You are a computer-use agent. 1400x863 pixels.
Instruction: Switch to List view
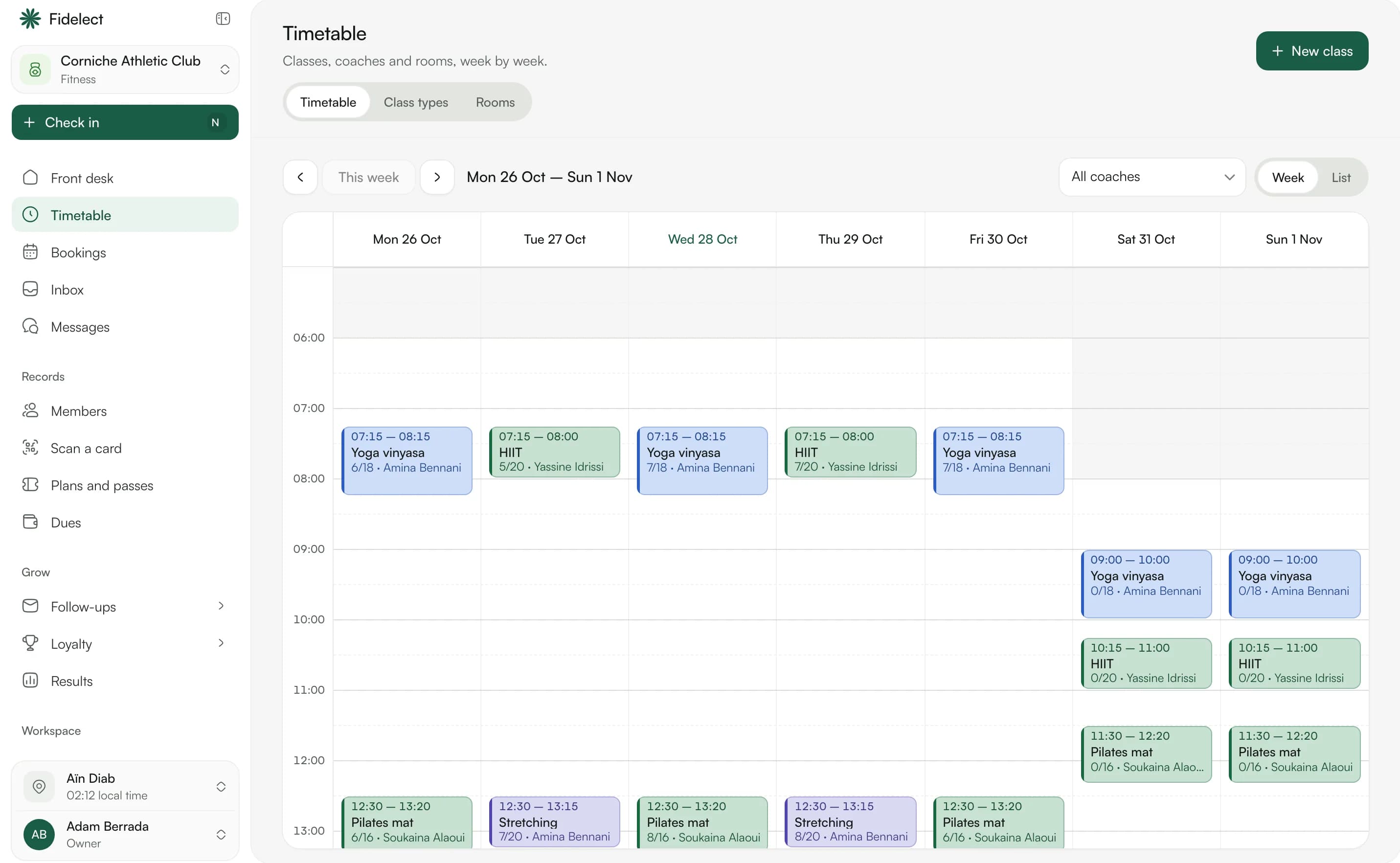[x=1341, y=178]
